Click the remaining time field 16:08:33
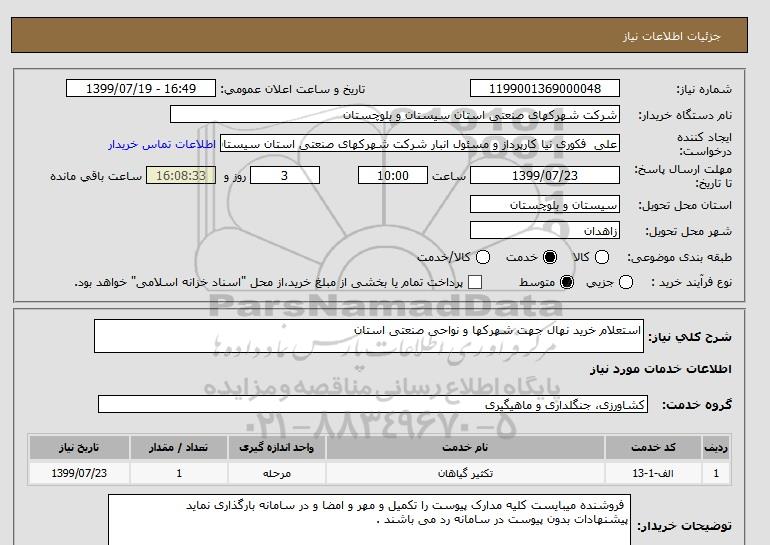The width and height of the screenshot is (770, 545). [x=181, y=175]
